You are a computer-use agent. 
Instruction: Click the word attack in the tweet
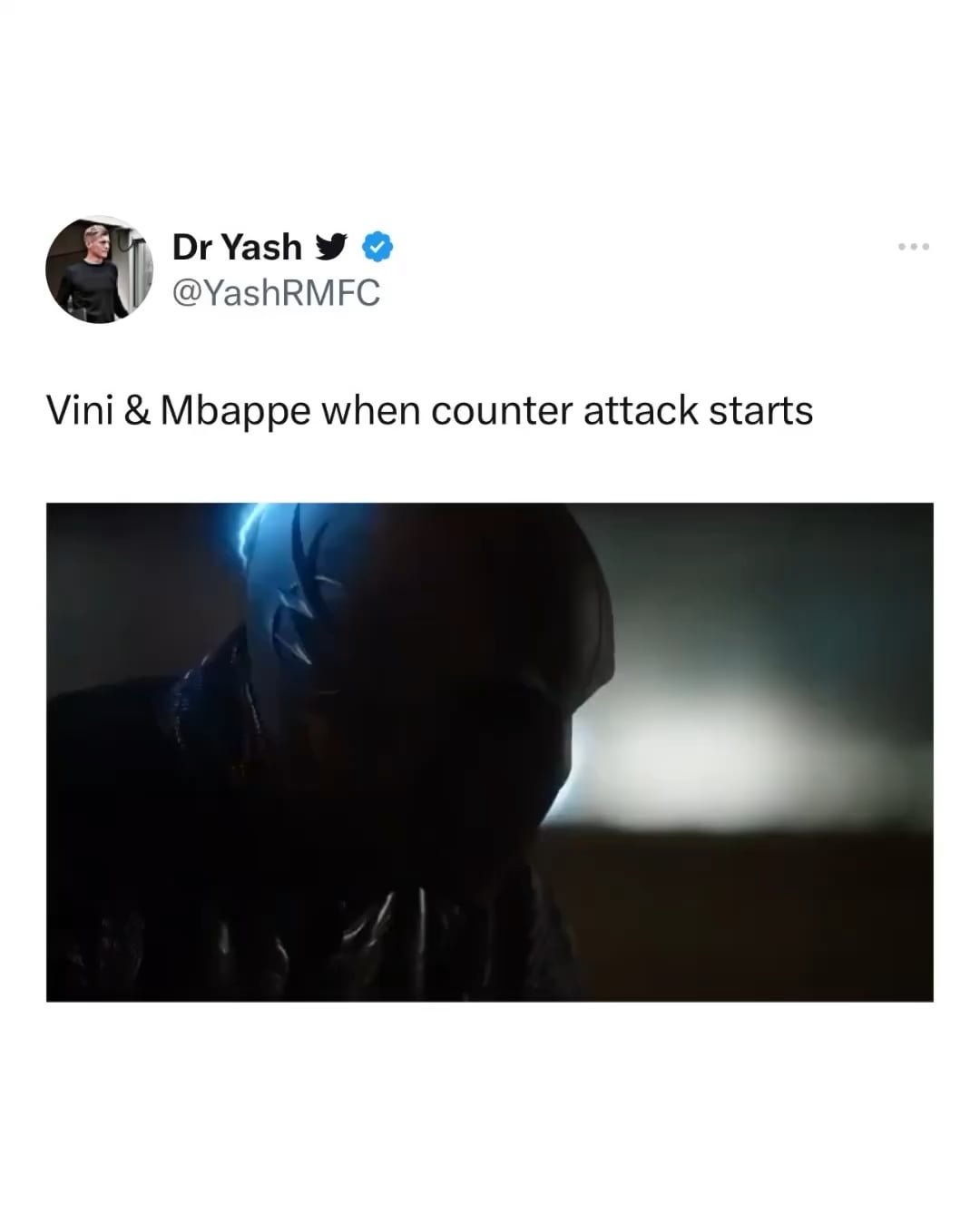tap(641, 411)
